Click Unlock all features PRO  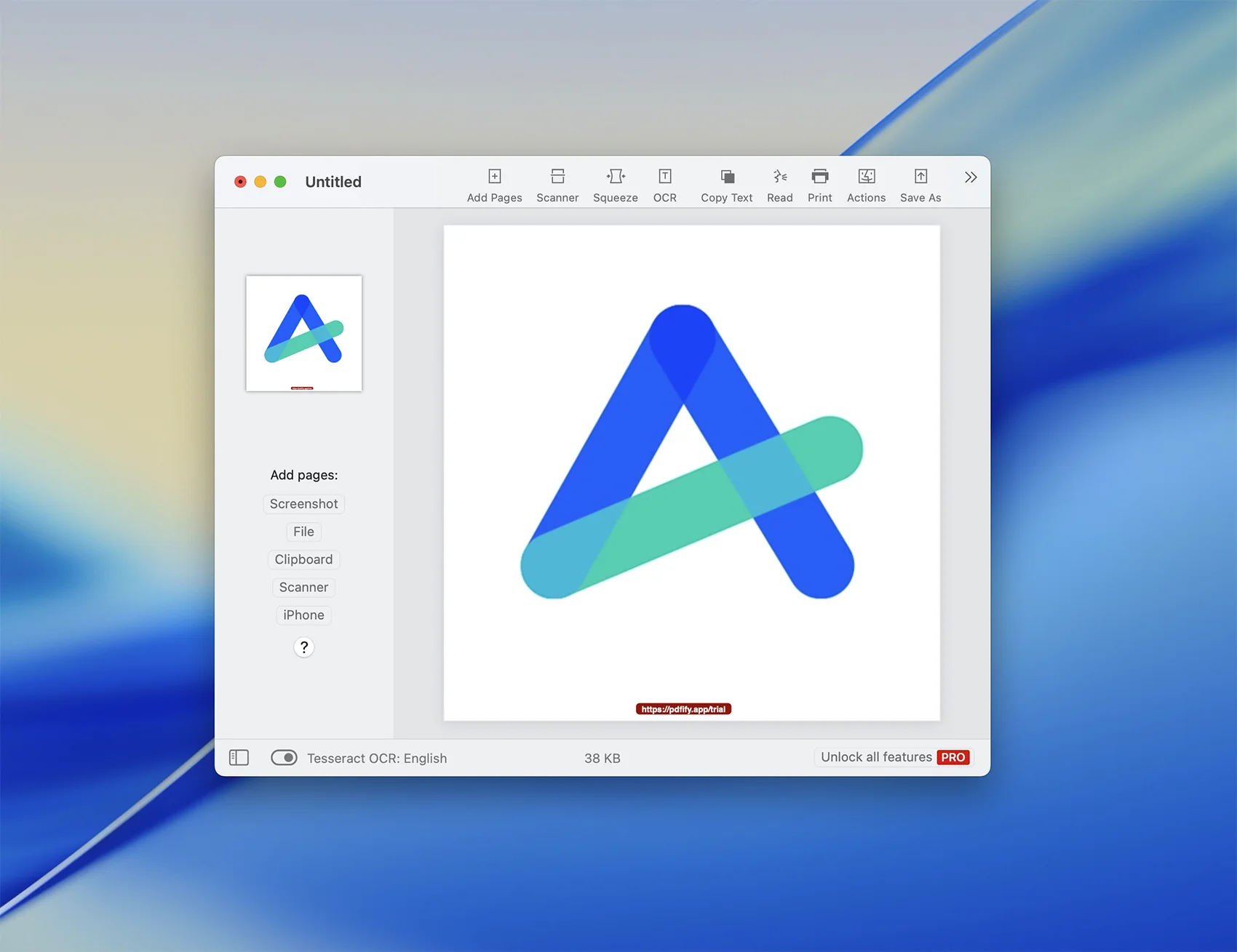[894, 757]
